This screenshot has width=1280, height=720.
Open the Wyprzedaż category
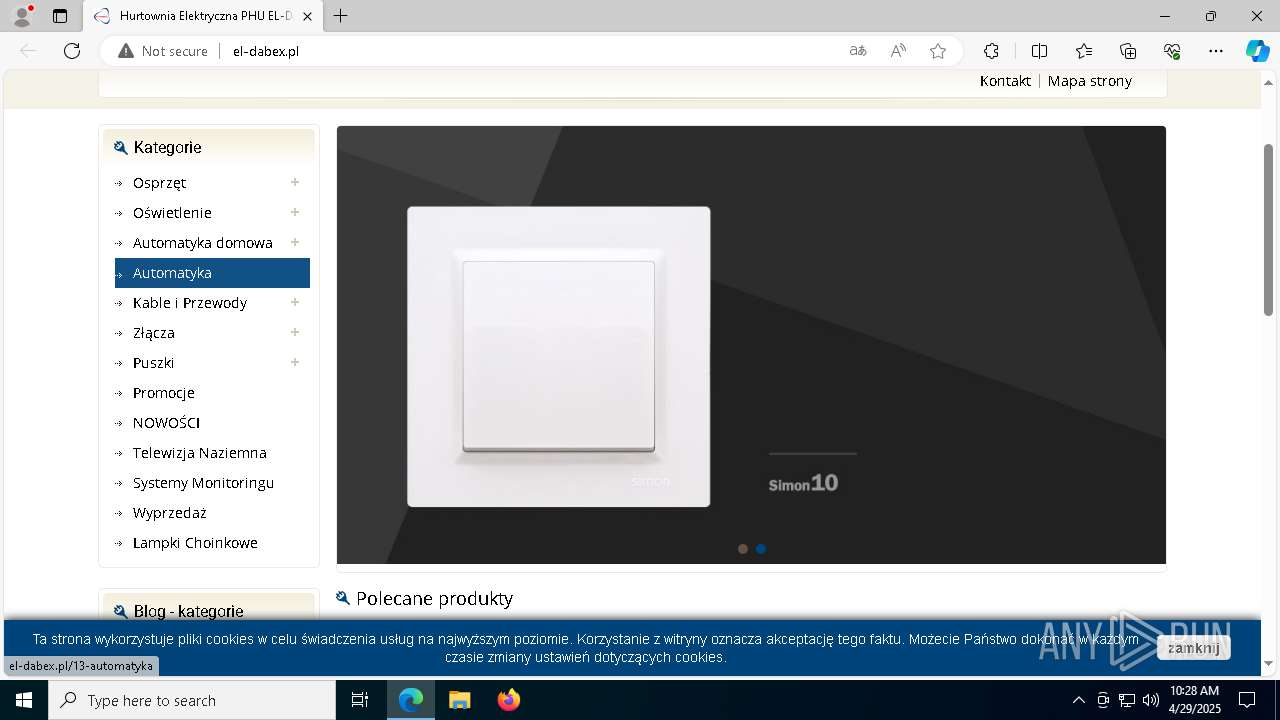click(169, 513)
